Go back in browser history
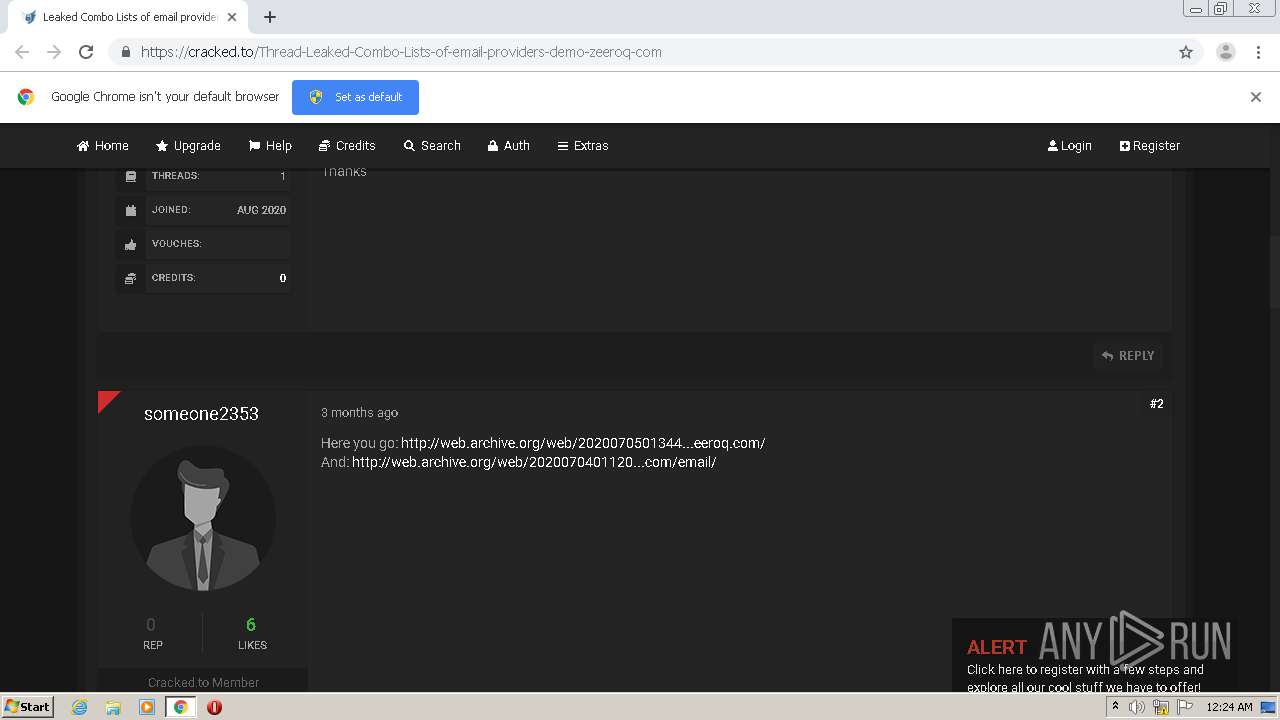The width and height of the screenshot is (1280, 720). [x=22, y=52]
